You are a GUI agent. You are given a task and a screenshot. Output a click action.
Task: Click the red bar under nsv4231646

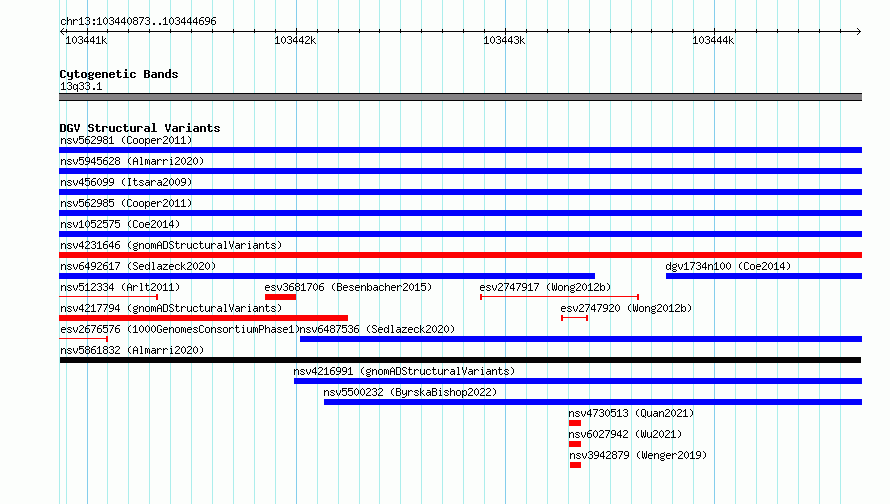coord(460,255)
